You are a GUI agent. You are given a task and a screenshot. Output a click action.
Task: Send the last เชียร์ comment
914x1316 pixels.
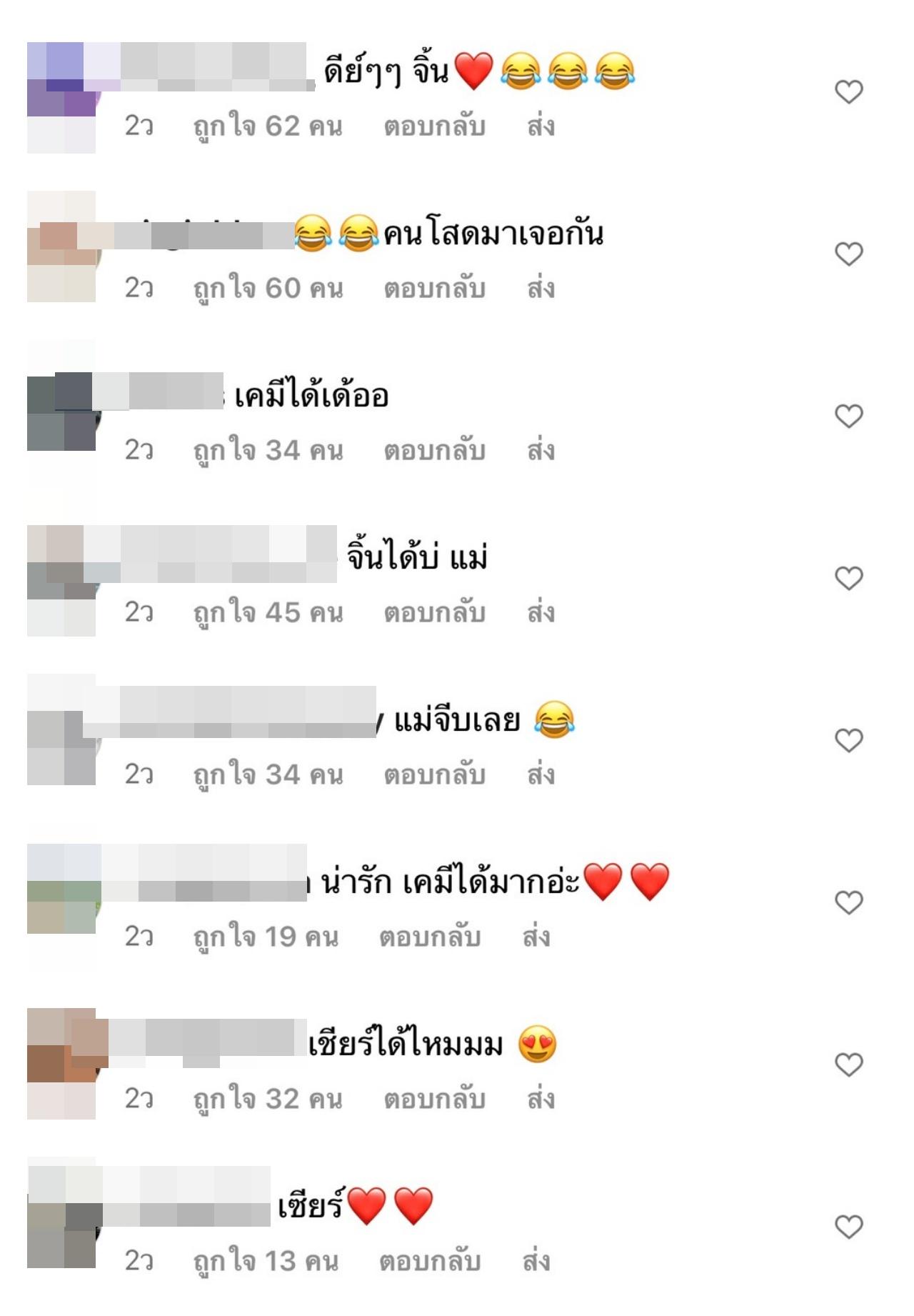tap(536, 1262)
